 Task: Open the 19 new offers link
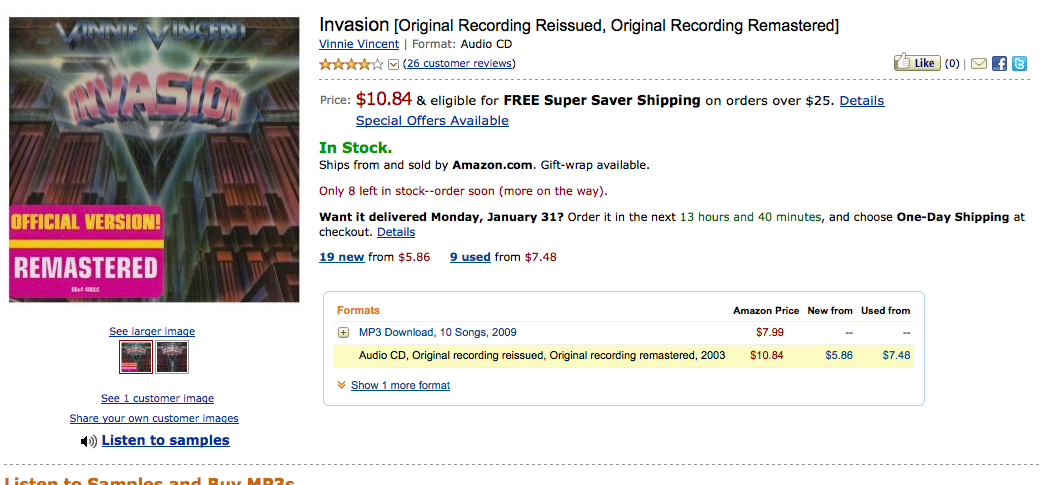(341, 257)
